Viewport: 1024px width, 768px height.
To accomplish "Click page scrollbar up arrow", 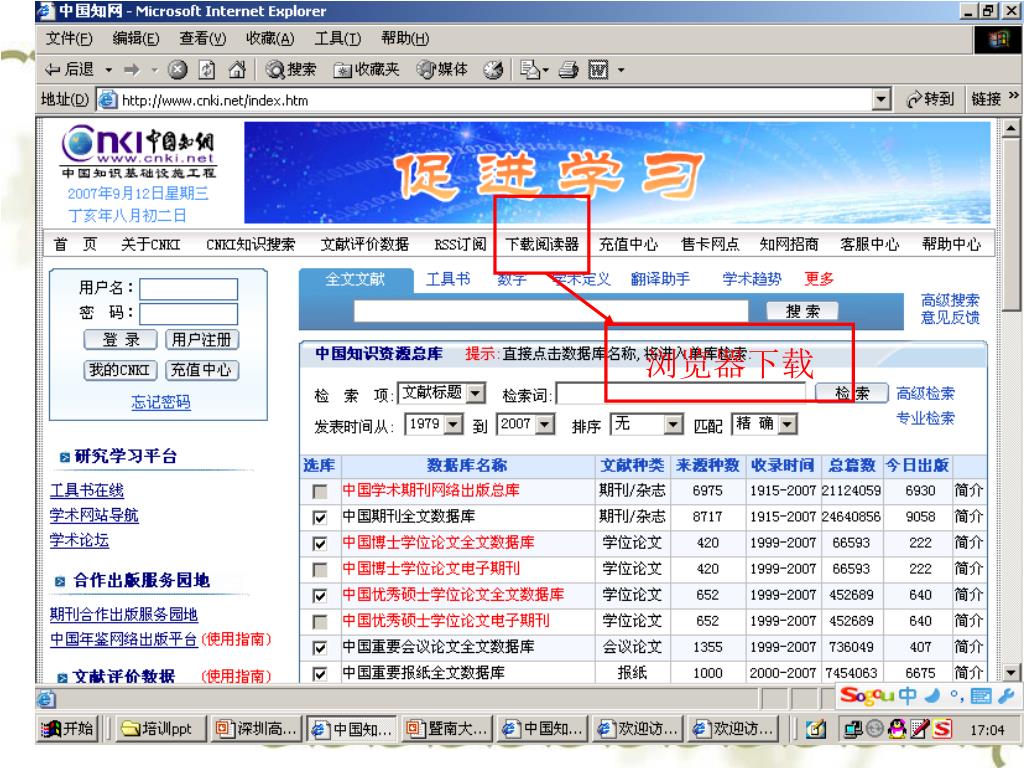I will click(x=1010, y=129).
